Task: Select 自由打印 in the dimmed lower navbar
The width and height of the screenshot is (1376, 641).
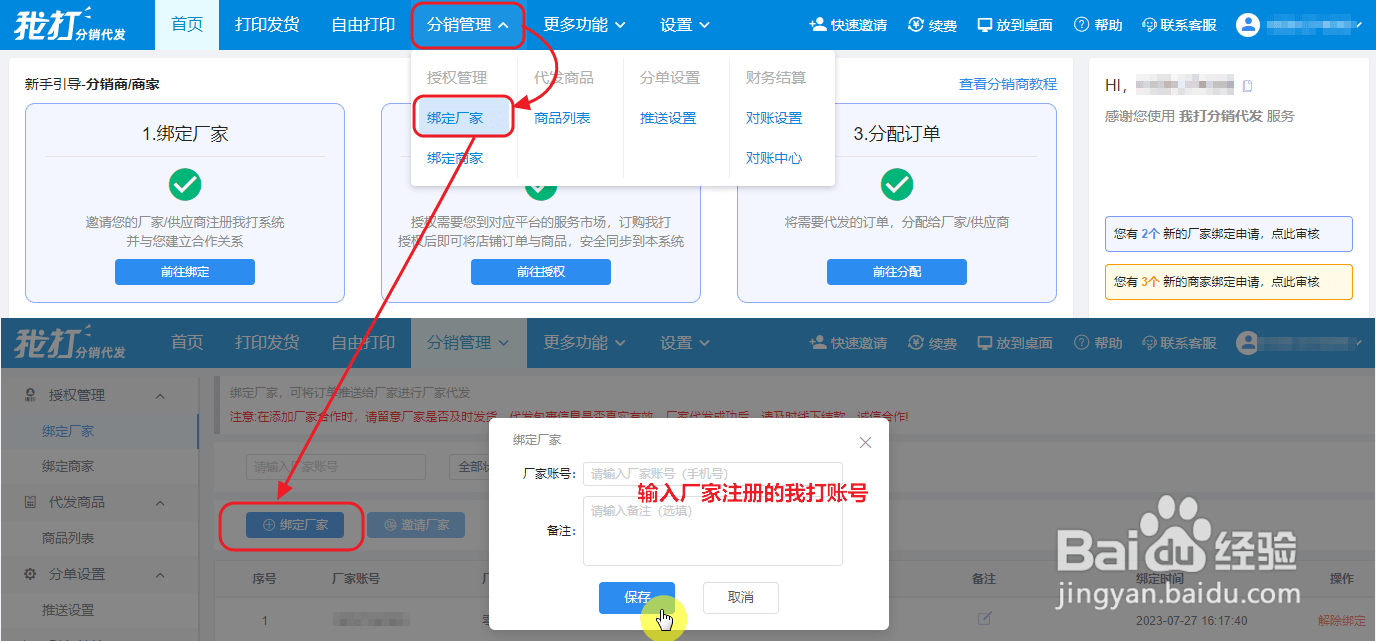Action: click(363, 343)
